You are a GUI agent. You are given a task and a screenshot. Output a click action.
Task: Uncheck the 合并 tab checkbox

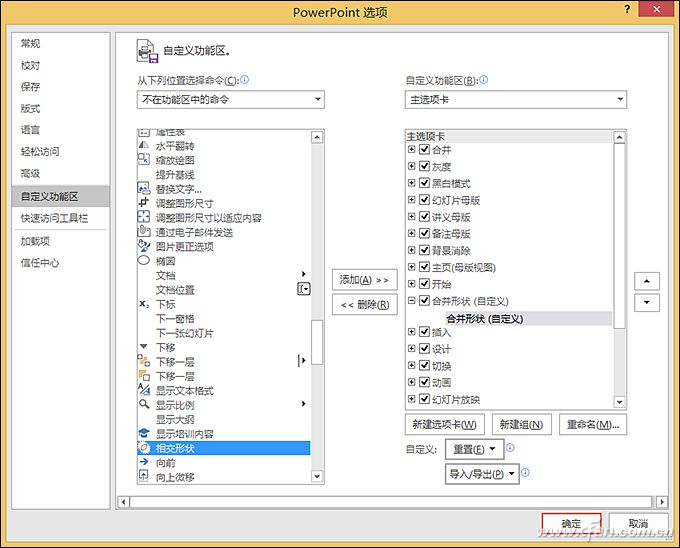(425, 150)
